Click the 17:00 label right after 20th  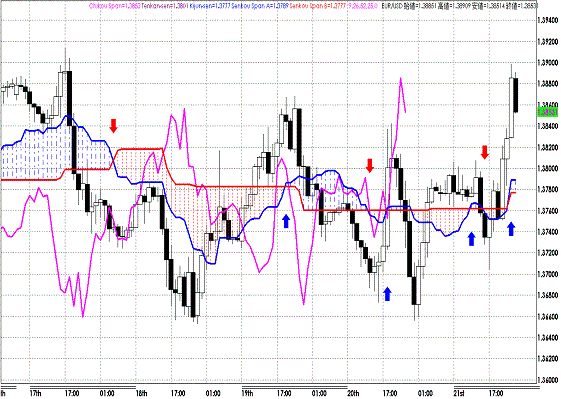tap(389, 394)
